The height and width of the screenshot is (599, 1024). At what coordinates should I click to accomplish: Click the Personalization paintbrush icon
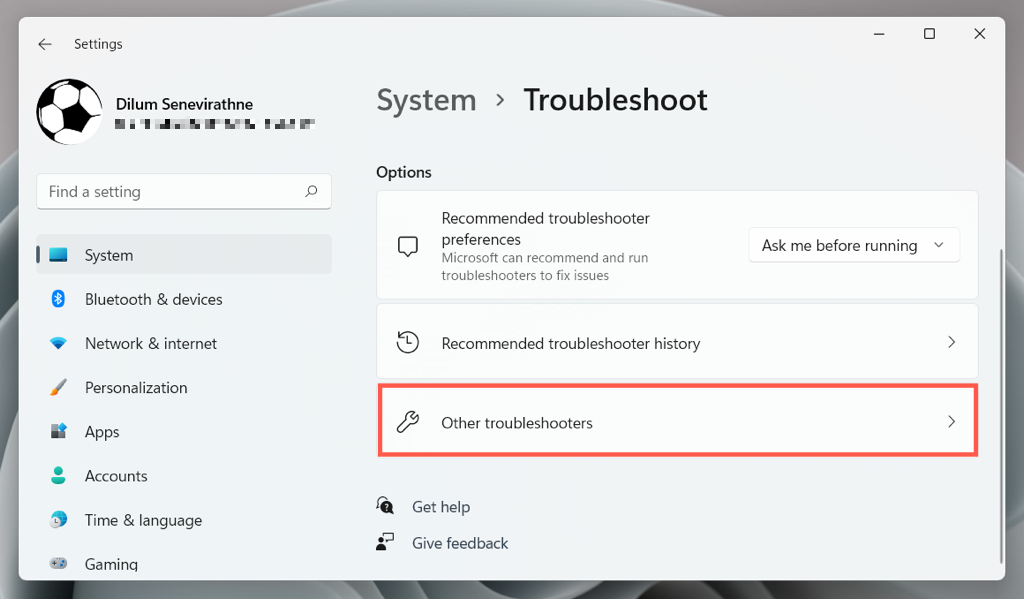point(58,387)
